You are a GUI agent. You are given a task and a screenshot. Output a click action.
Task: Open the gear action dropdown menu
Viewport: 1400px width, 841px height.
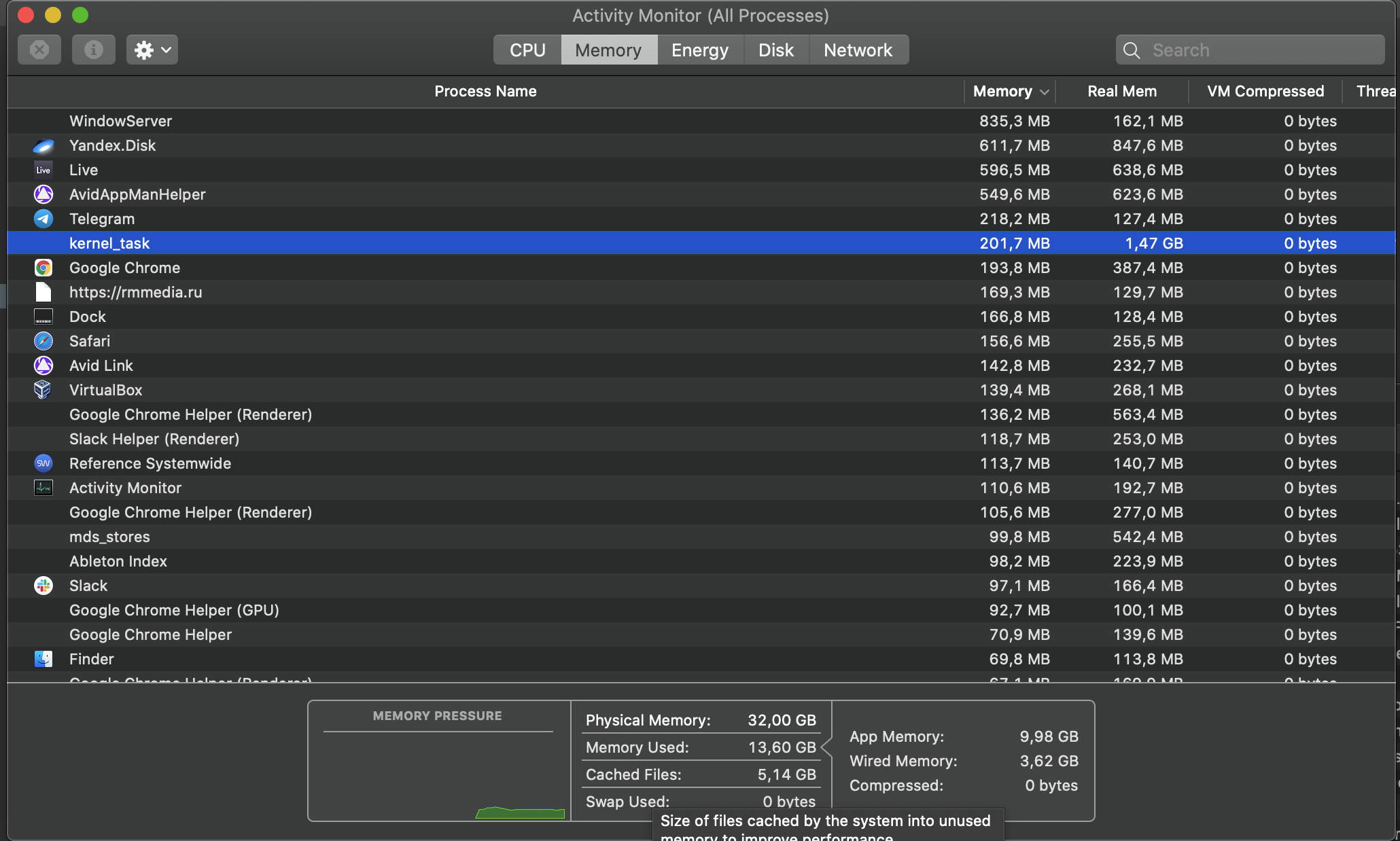(x=152, y=50)
